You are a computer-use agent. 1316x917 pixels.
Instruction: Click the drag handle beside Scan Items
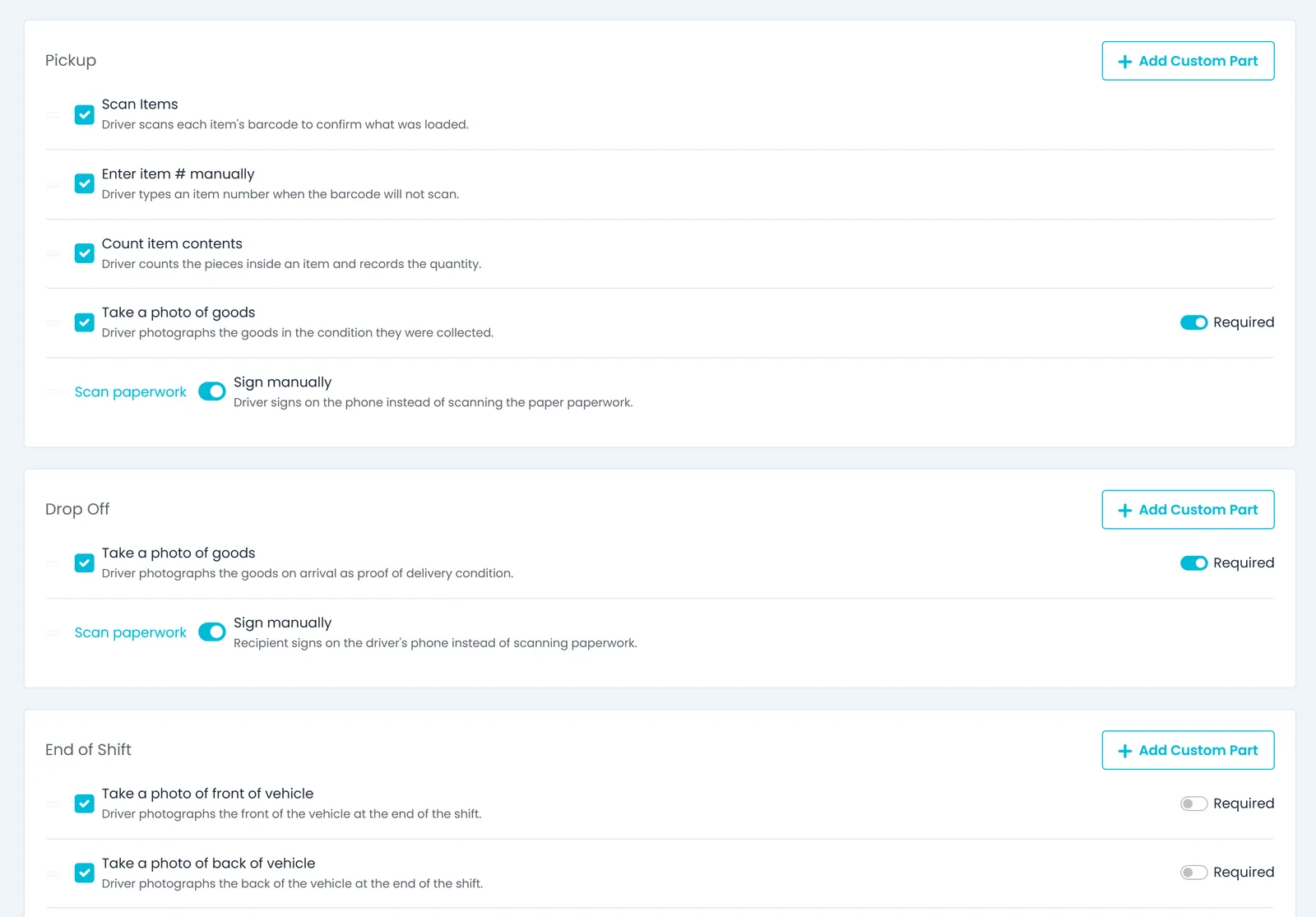[53, 114]
